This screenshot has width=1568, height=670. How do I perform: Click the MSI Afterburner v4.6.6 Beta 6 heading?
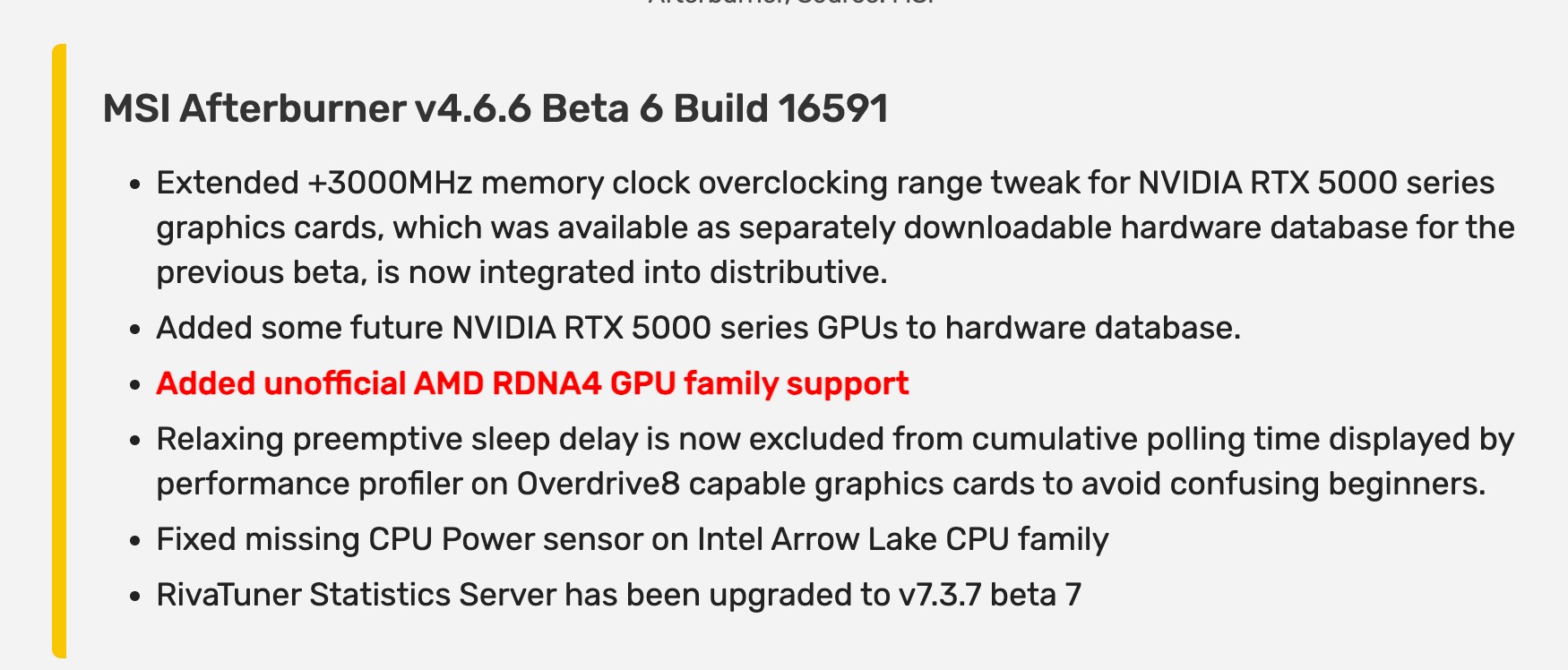pyautogui.click(x=495, y=108)
